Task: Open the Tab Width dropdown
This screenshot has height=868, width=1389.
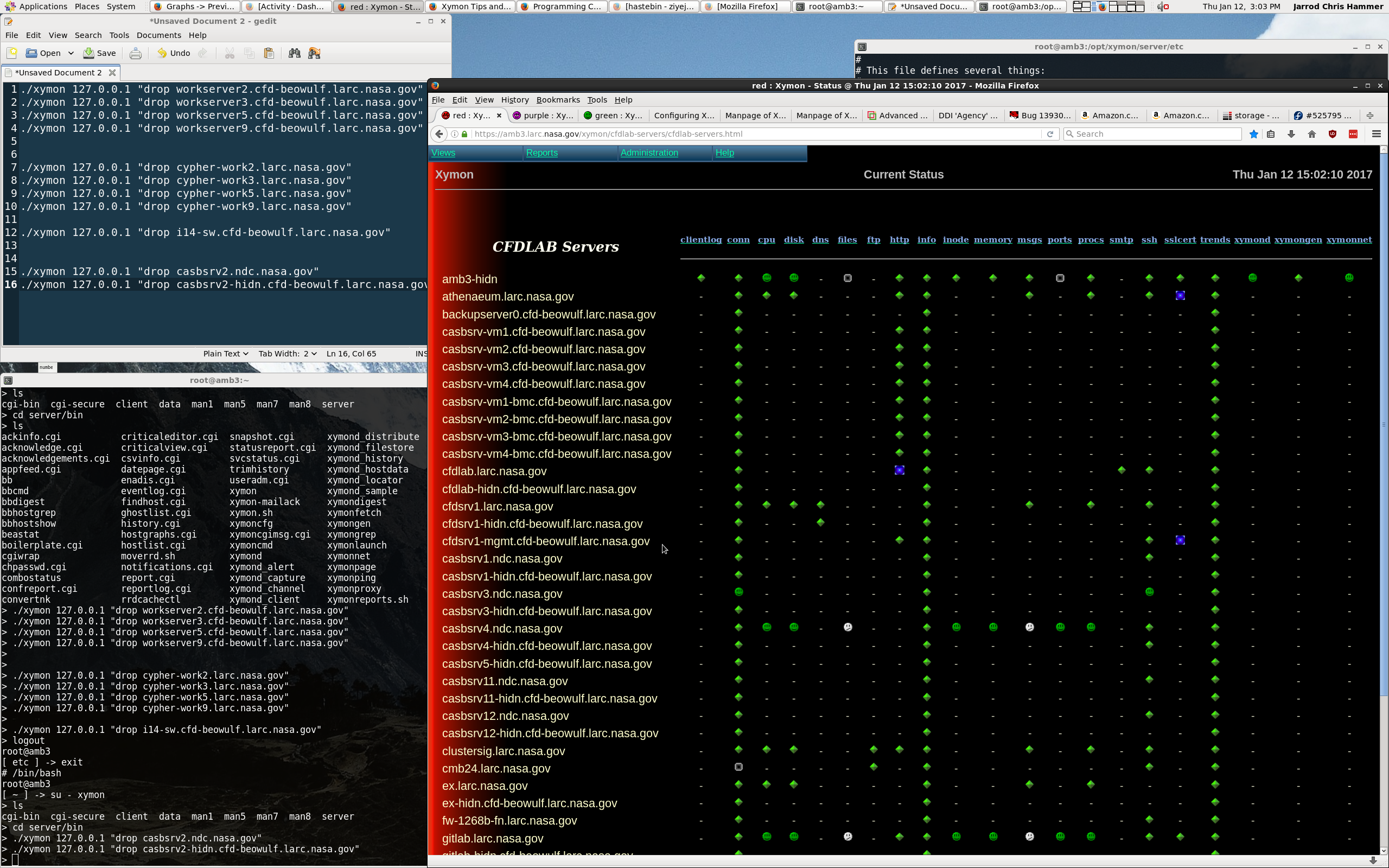Action: 288,354
